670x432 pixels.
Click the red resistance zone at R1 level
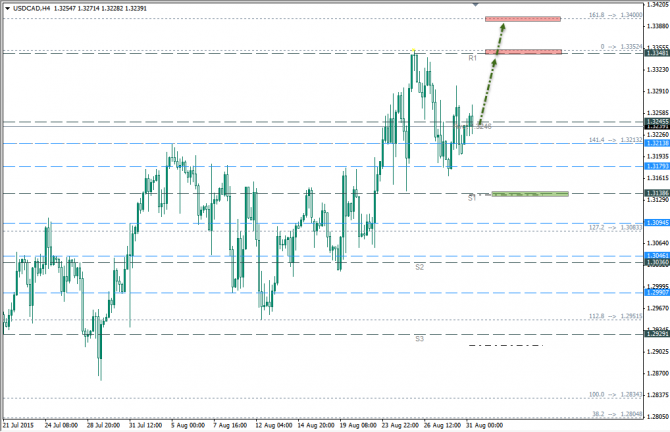pos(523,52)
